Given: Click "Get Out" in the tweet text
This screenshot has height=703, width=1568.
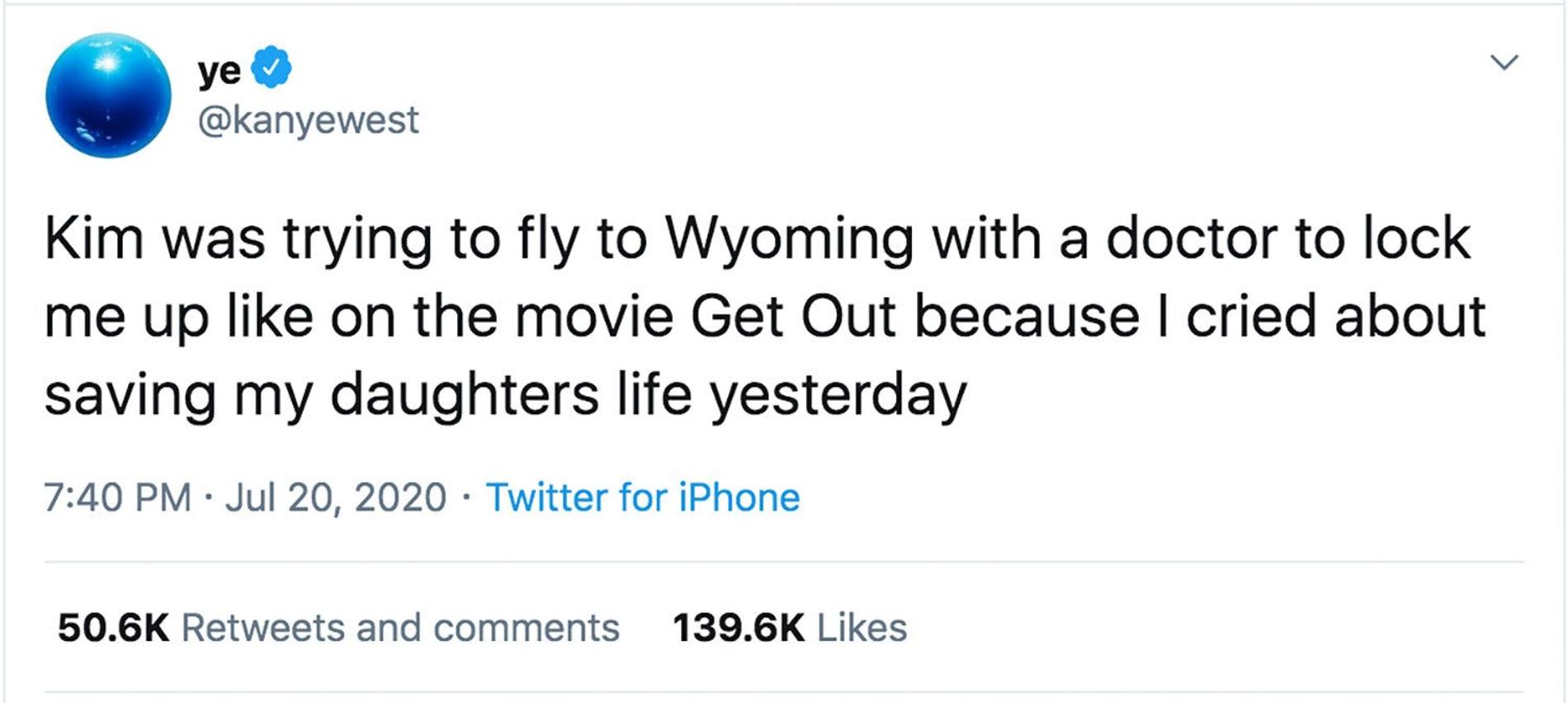Looking at the screenshot, I should click(x=793, y=317).
